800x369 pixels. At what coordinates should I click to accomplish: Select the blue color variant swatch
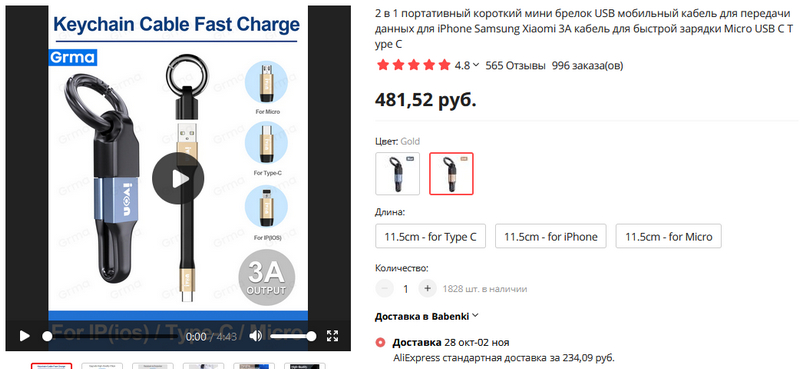click(x=397, y=174)
